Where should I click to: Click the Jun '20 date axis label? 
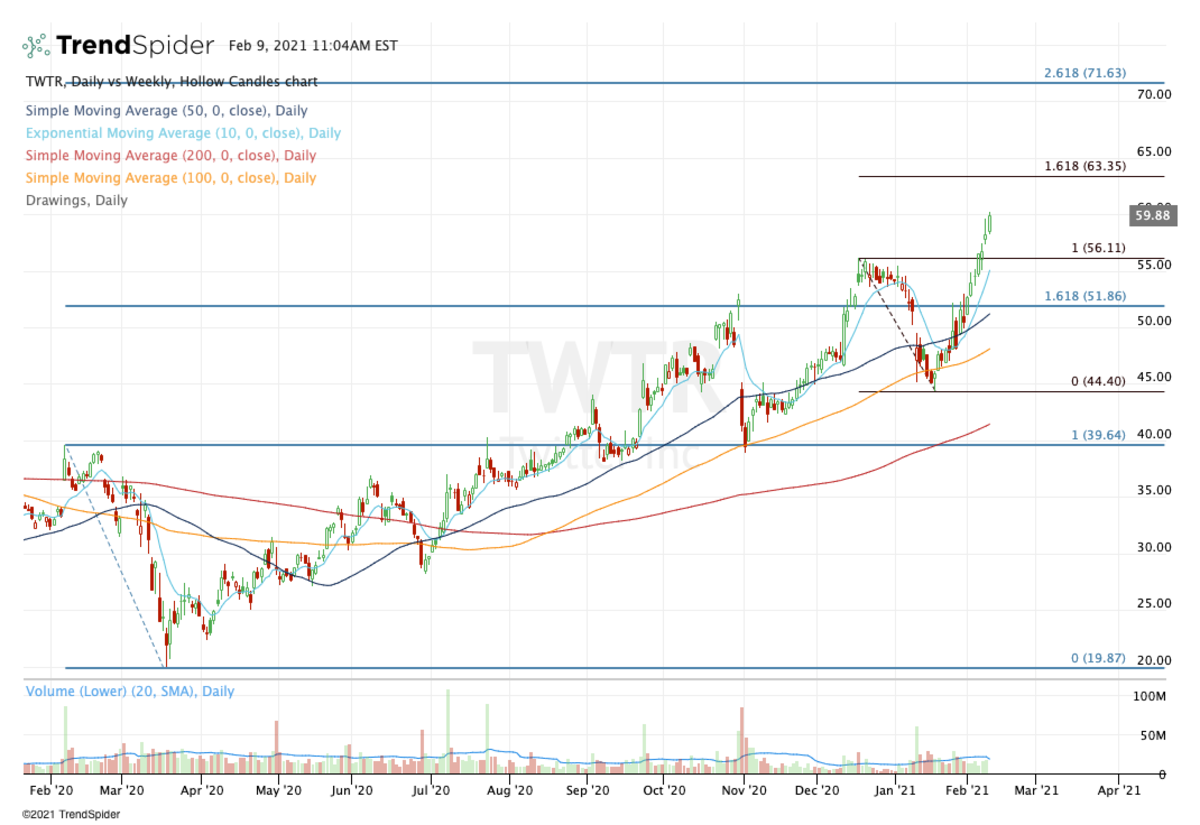[x=351, y=790]
